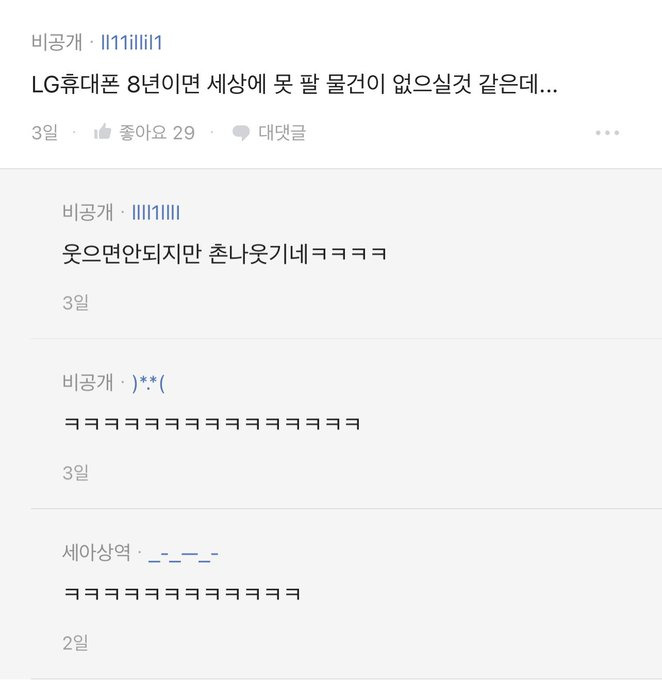This screenshot has width=662, height=680.
Task: Click the 2일 timestamp on last reply
Action: pyautogui.click(x=75, y=643)
